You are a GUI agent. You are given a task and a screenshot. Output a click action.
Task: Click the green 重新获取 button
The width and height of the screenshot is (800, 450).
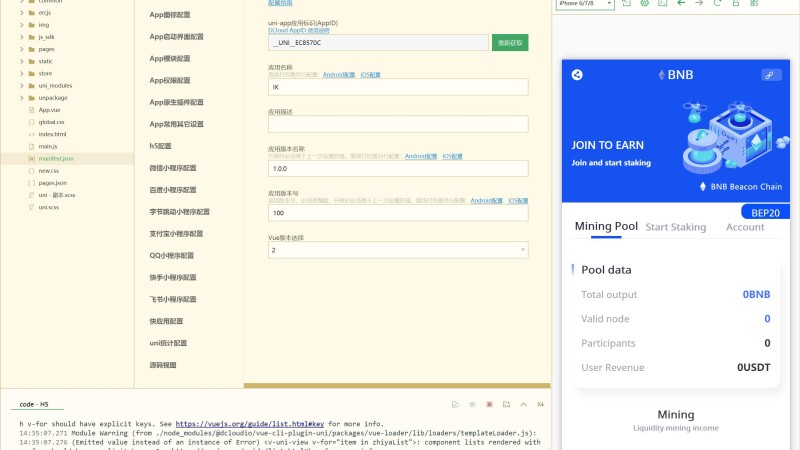(510, 43)
